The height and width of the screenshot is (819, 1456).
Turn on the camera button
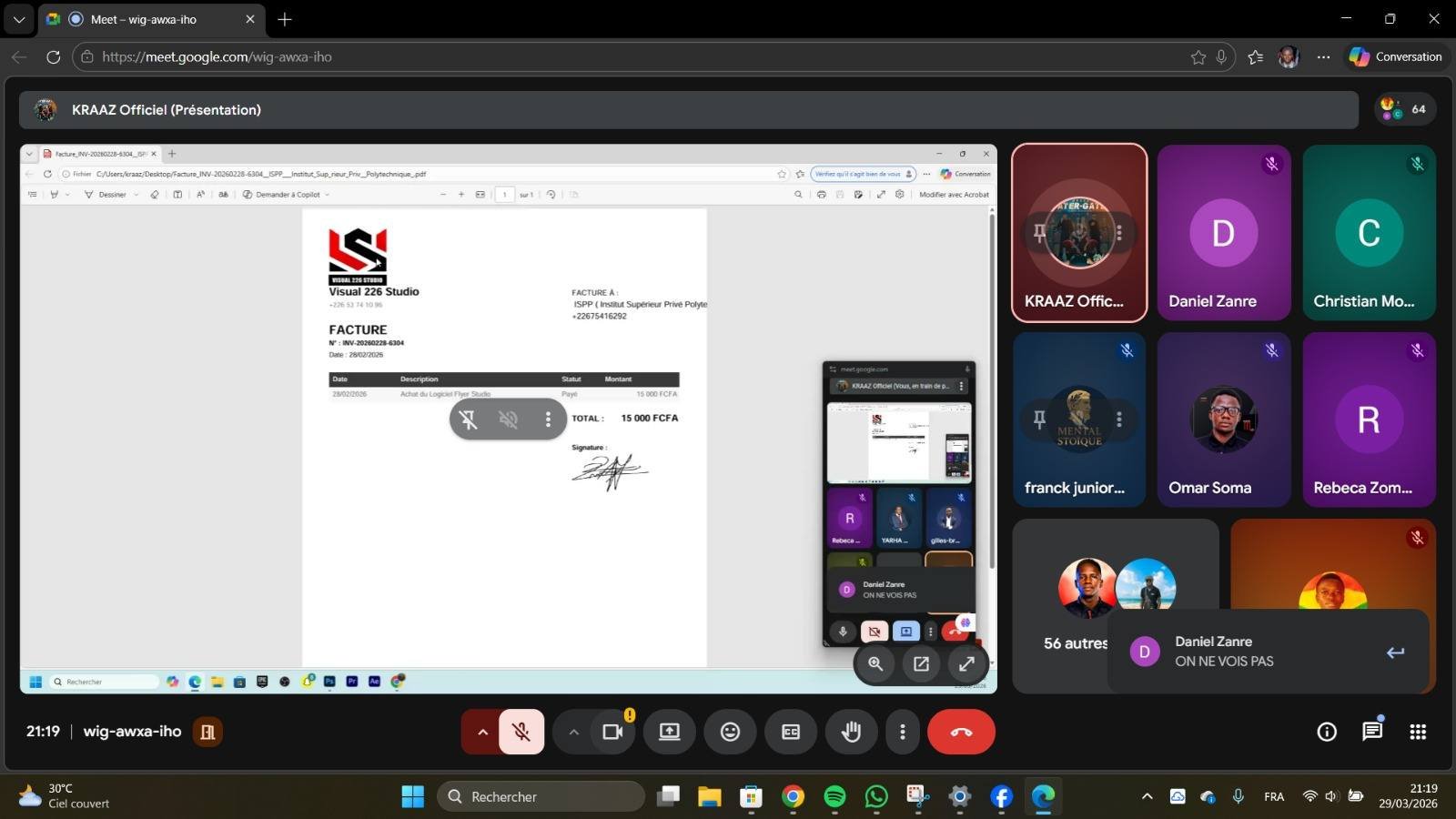click(x=612, y=732)
